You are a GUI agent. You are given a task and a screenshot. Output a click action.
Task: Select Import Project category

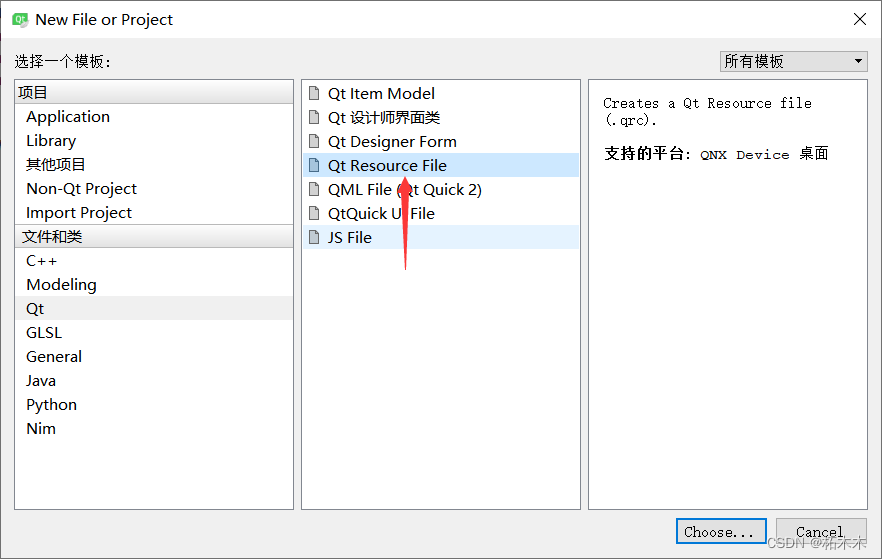(154, 213)
